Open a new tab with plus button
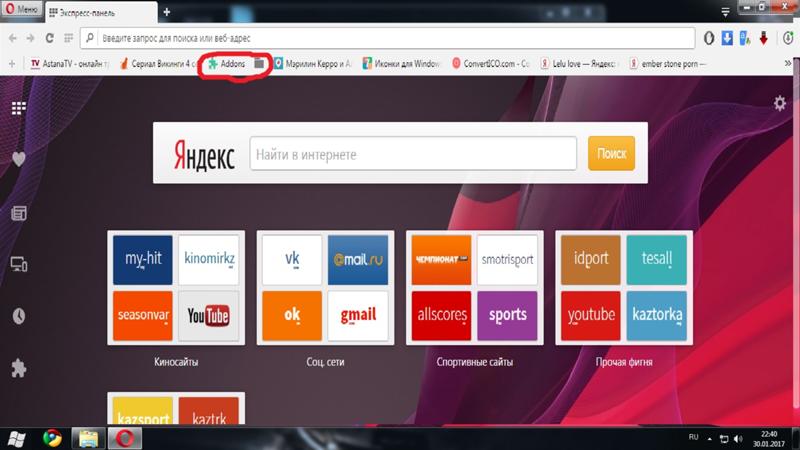Screen dimensions: 800x450 (x=167, y=12)
